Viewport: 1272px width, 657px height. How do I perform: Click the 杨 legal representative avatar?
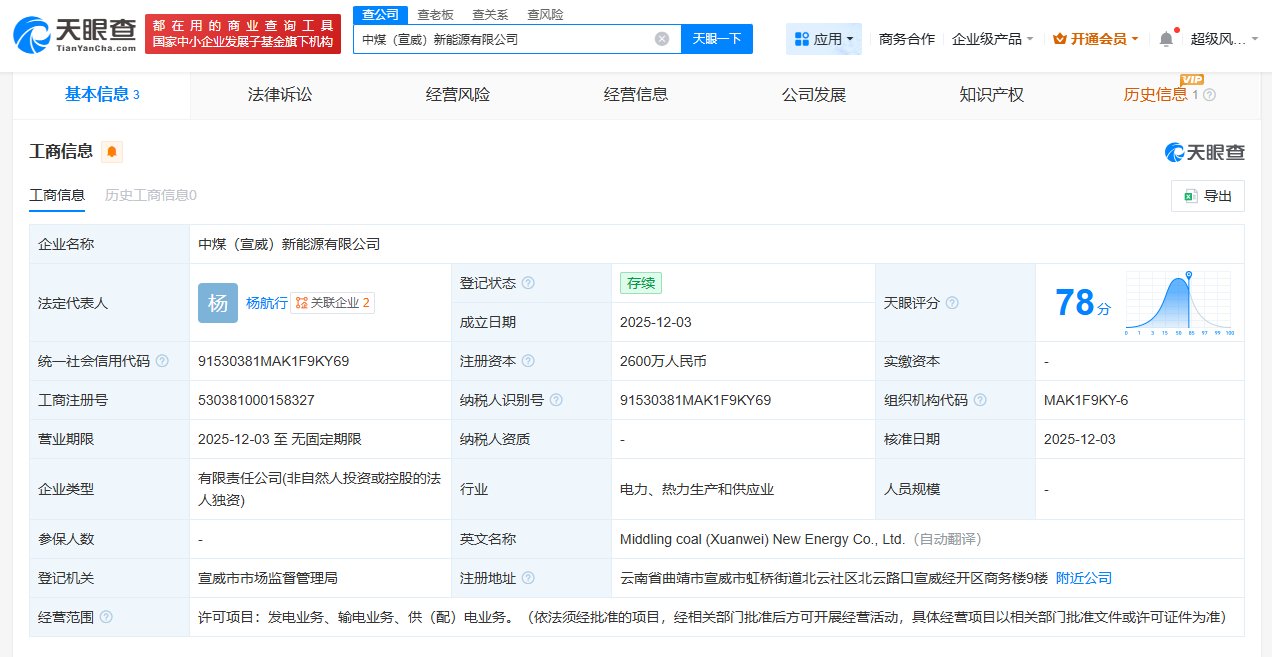point(217,303)
